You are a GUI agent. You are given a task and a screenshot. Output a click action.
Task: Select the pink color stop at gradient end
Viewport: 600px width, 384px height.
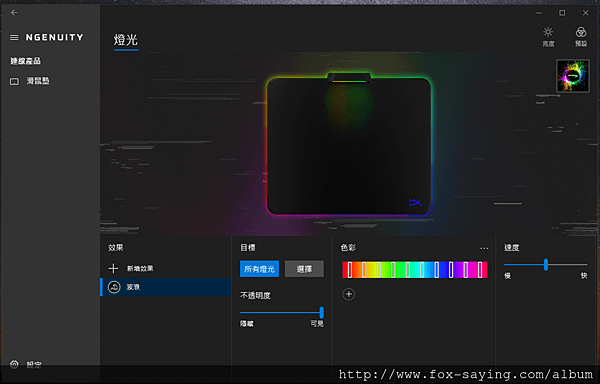480,270
